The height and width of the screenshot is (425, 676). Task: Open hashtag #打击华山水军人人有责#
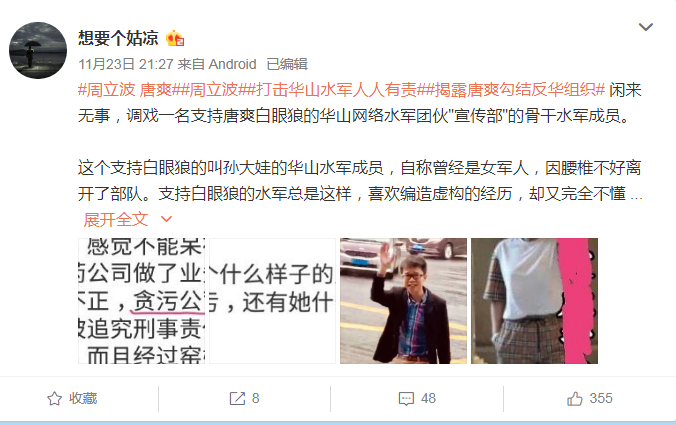pyautogui.click(x=332, y=90)
